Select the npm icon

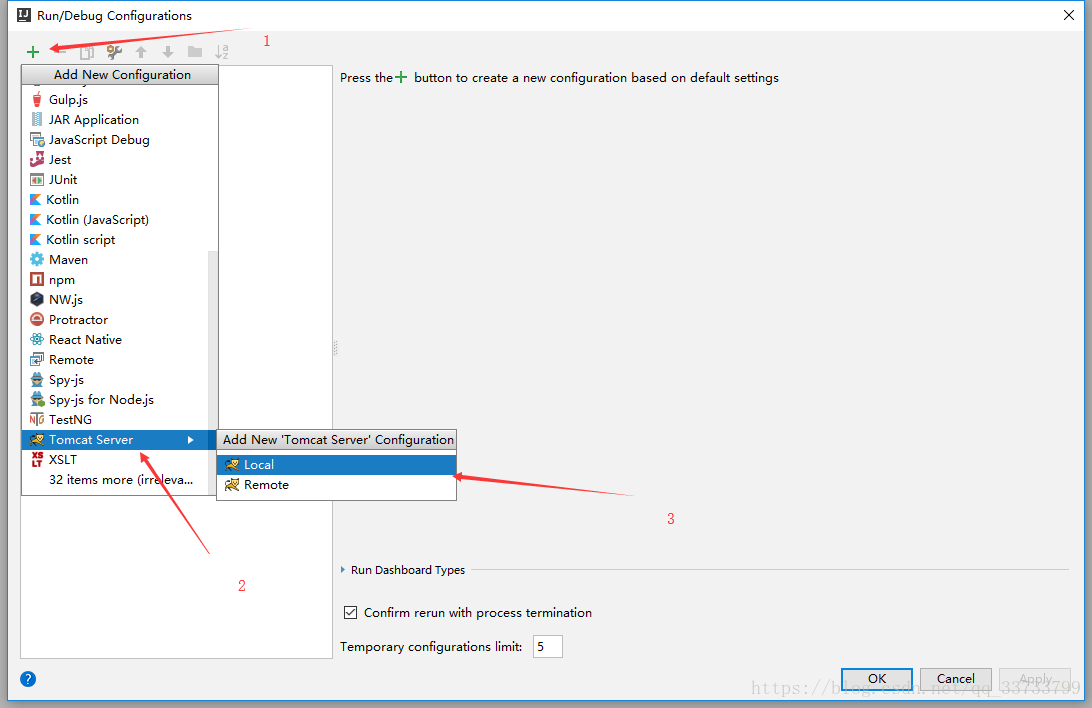(x=37, y=280)
